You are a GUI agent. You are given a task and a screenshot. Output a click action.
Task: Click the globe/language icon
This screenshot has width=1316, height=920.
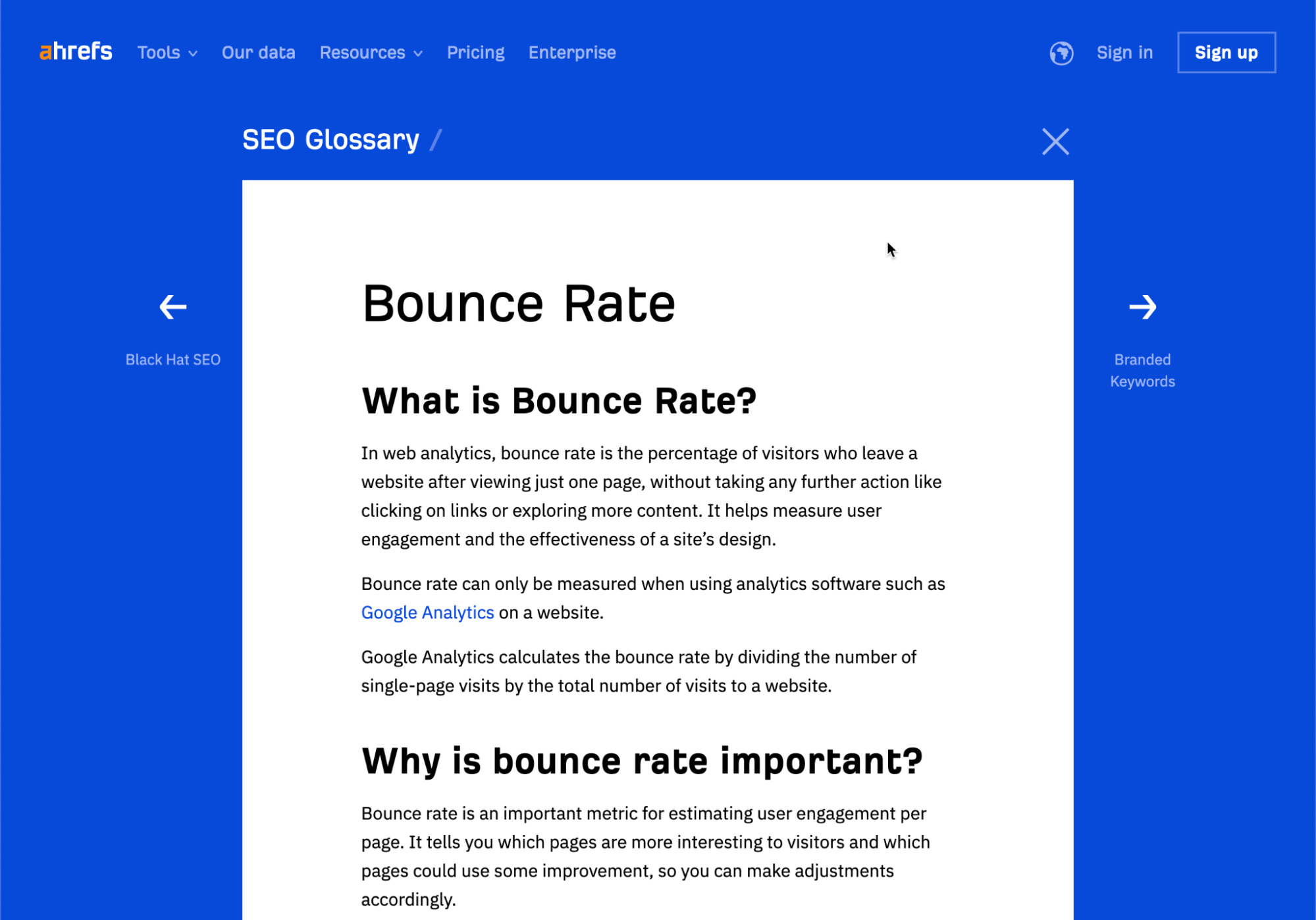pyautogui.click(x=1059, y=52)
